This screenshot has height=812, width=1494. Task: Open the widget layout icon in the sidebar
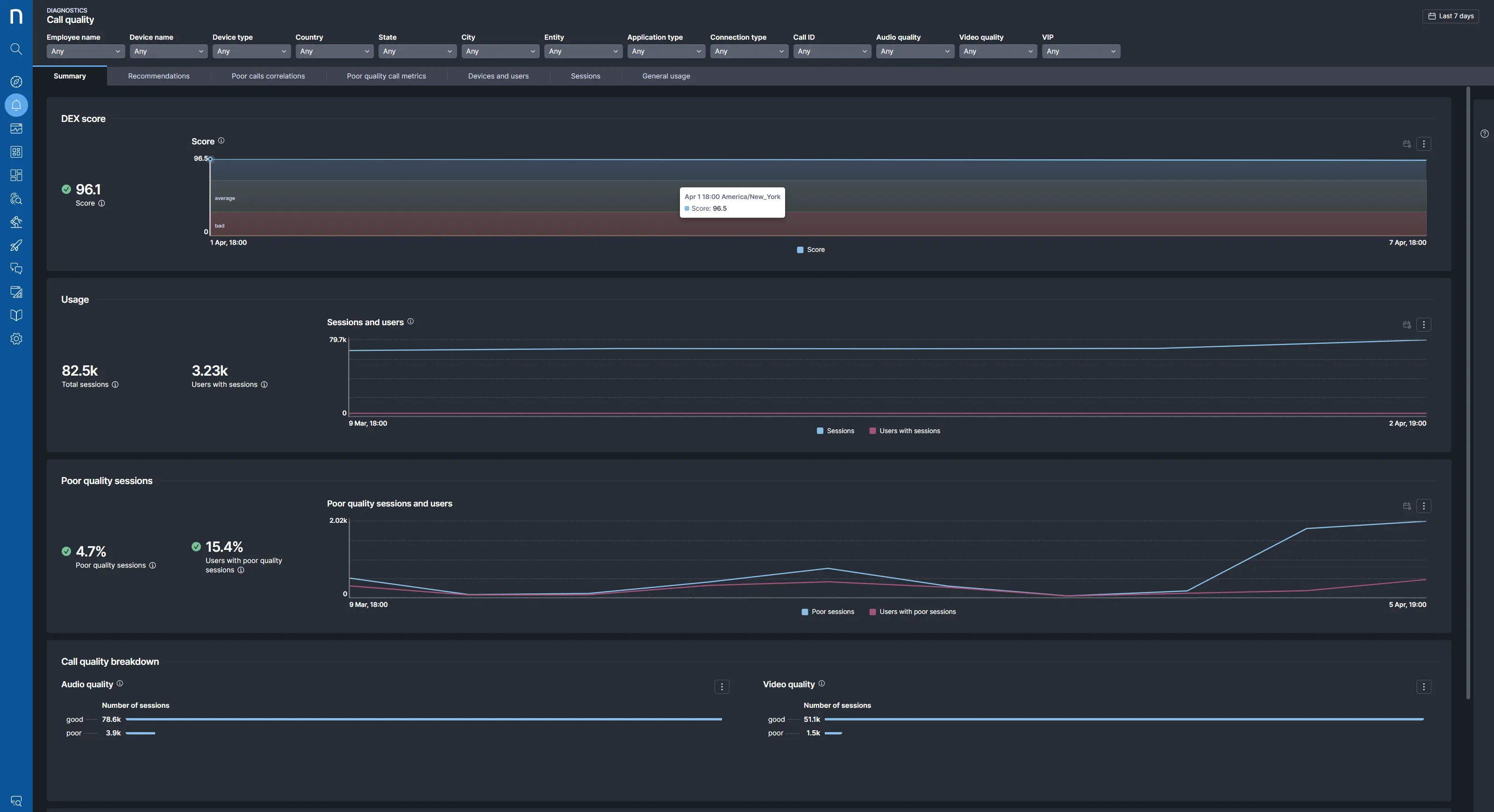(x=16, y=175)
